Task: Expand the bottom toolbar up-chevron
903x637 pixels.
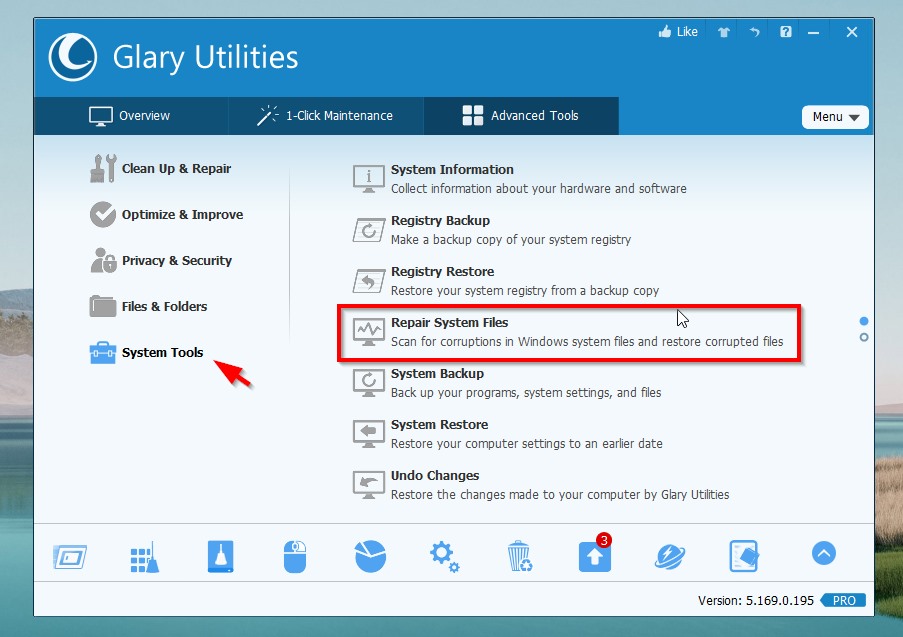Action: coord(824,553)
